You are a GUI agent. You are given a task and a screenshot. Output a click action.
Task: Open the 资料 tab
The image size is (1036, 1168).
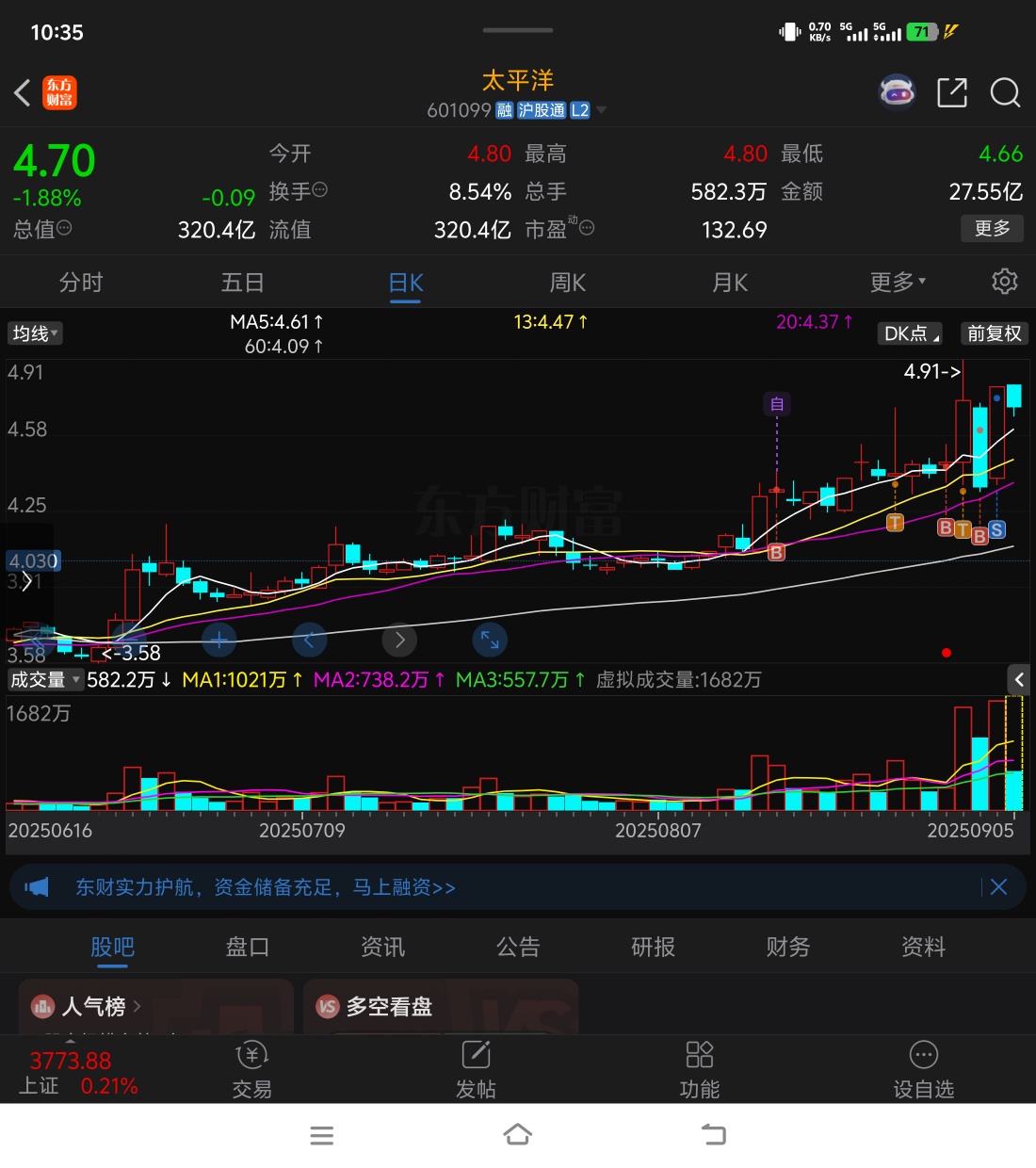pyautogui.click(x=923, y=947)
